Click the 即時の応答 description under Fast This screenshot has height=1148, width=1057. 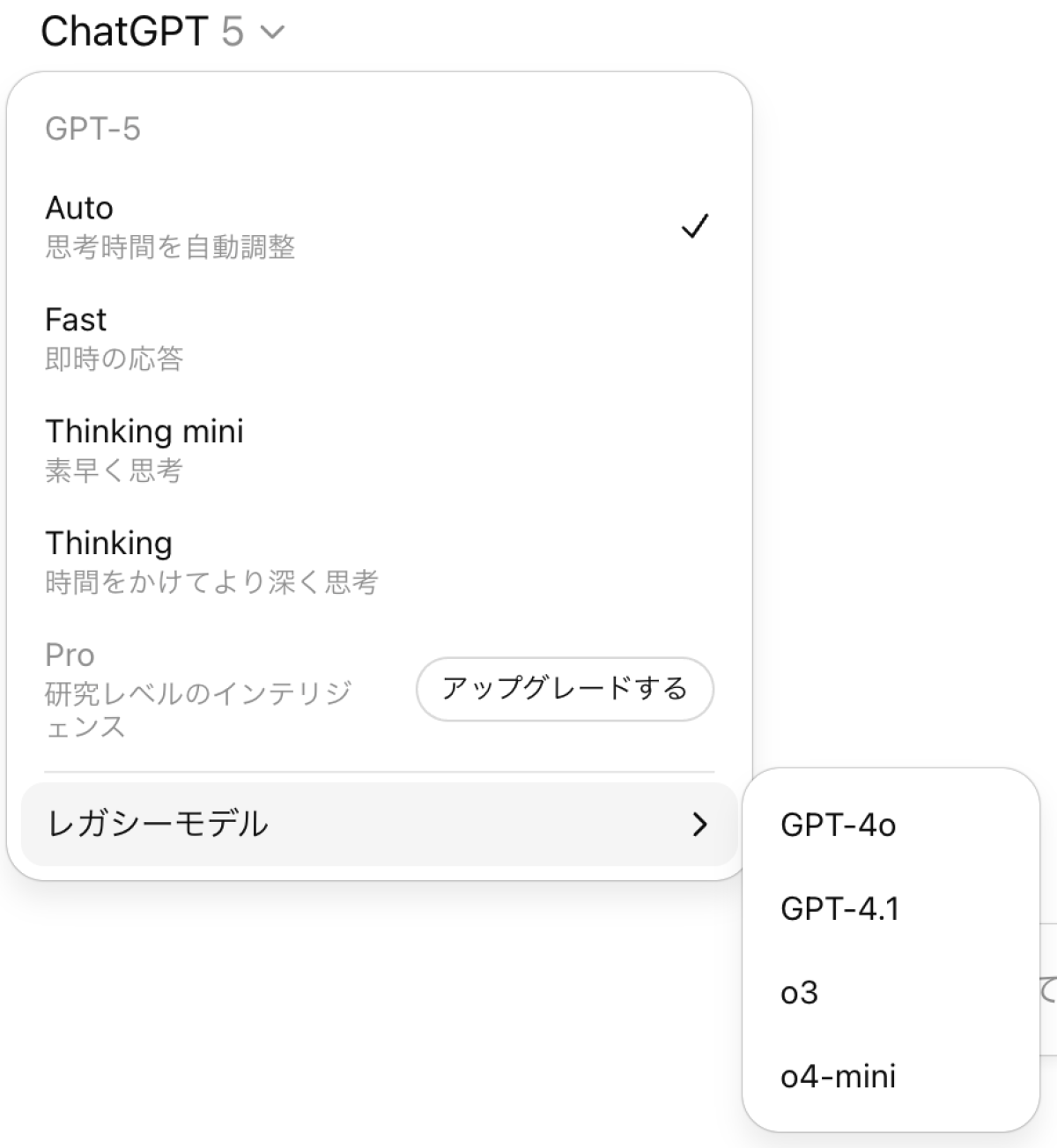click(x=115, y=359)
